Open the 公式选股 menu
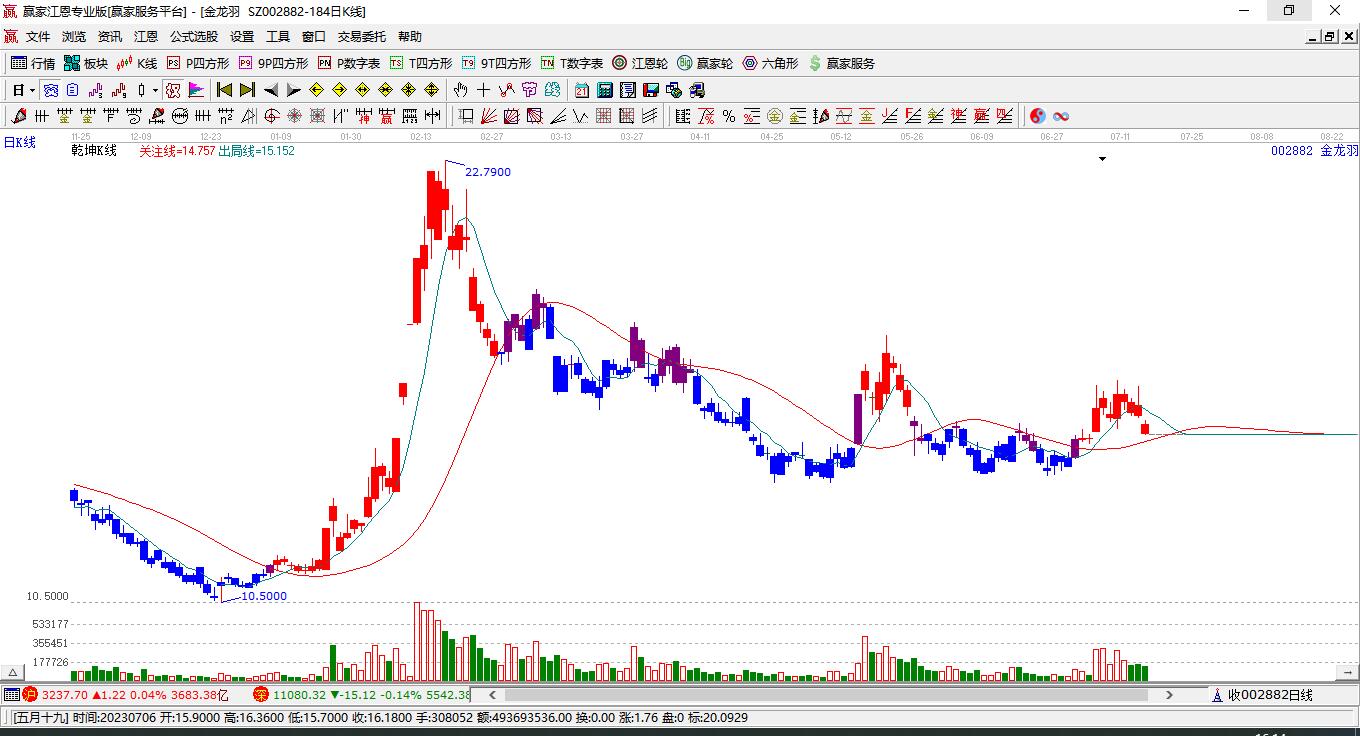Image resolution: width=1360 pixels, height=736 pixels. [x=193, y=37]
